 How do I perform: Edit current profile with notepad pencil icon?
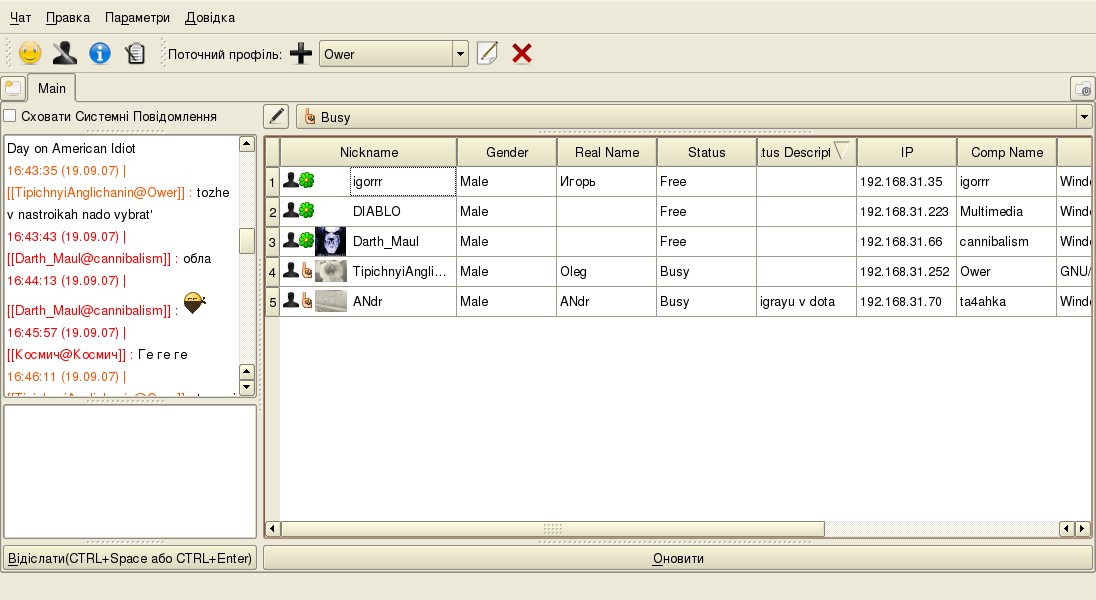click(487, 54)
